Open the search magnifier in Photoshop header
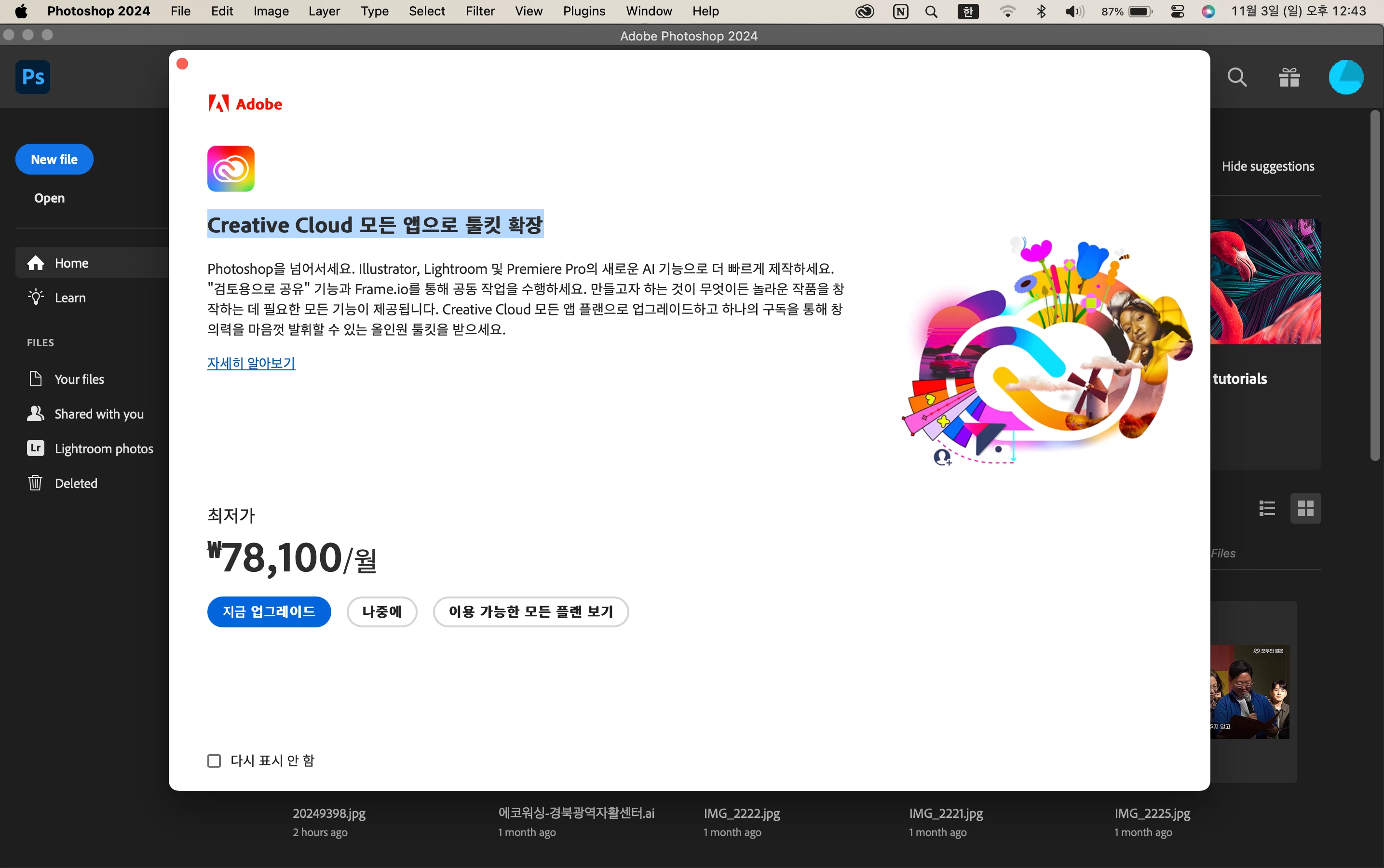Viewport: 1384px width, 868px height. click(x=1236, y=77)
